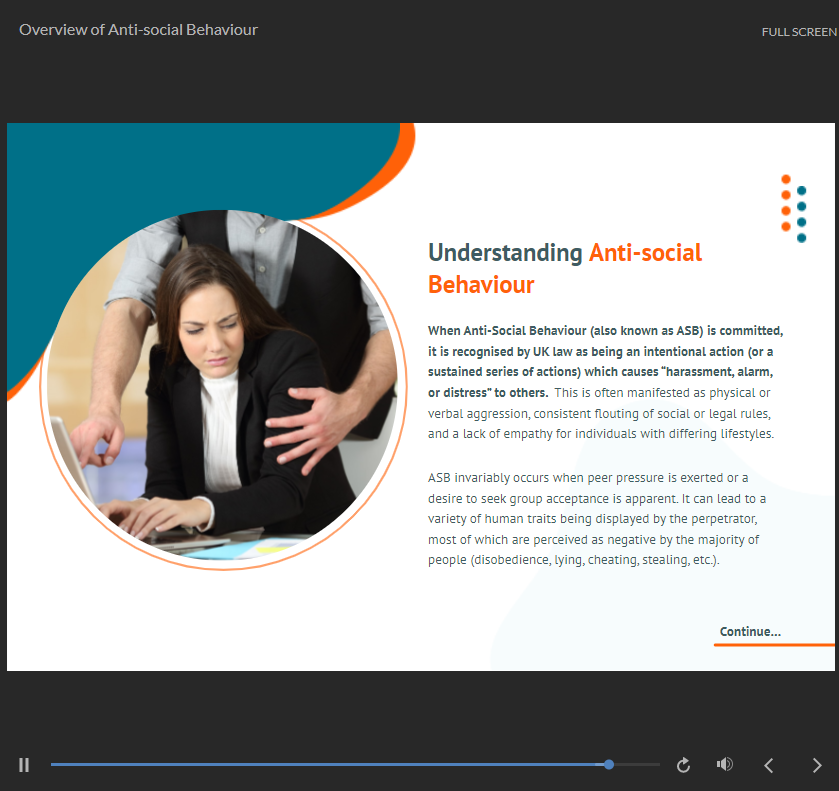Select the 'Overview of Anti-social Behaviour' title

pyautogui.click(x=138, y=30)
